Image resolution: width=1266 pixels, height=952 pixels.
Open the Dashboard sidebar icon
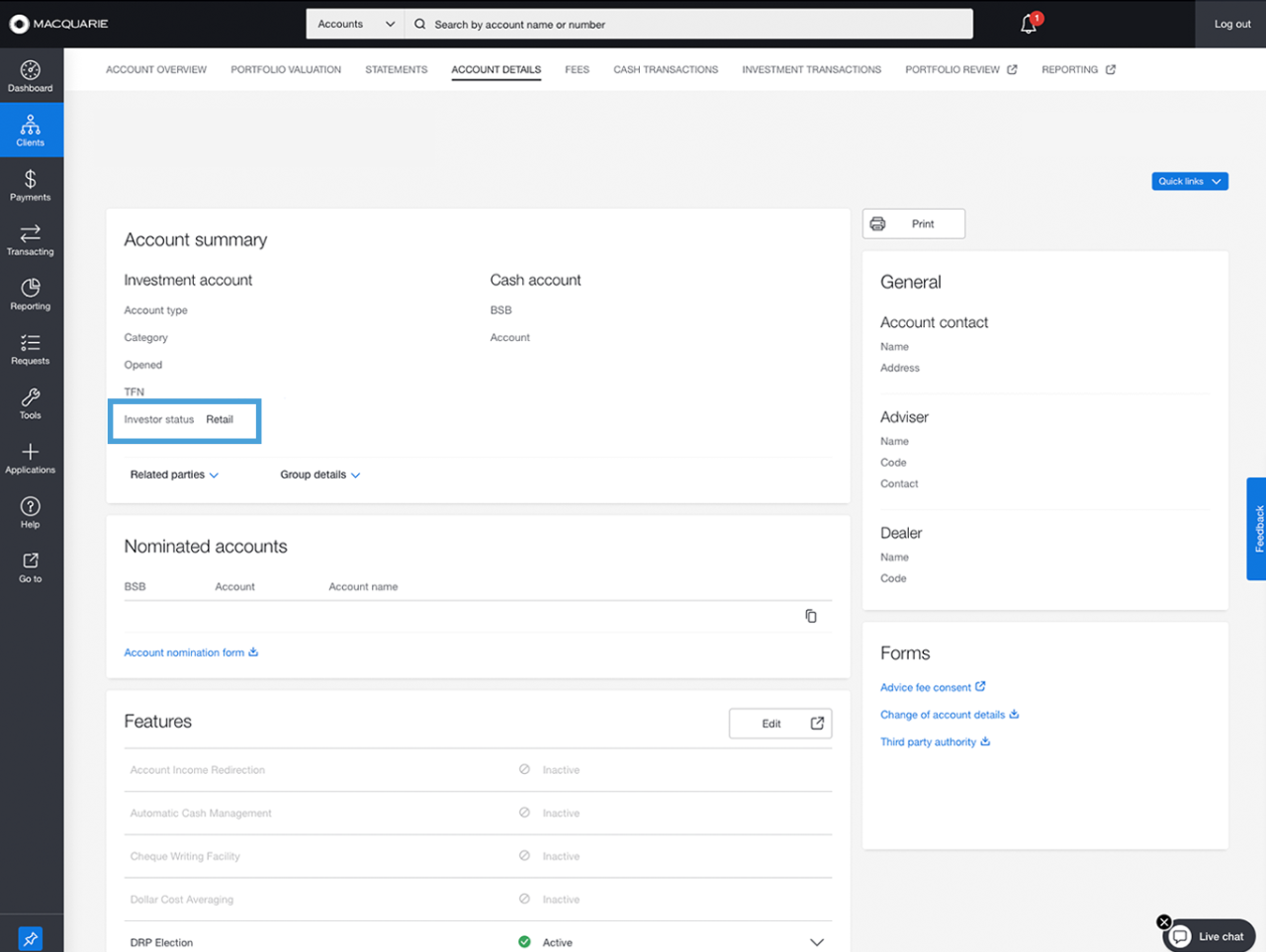point(31,76)
